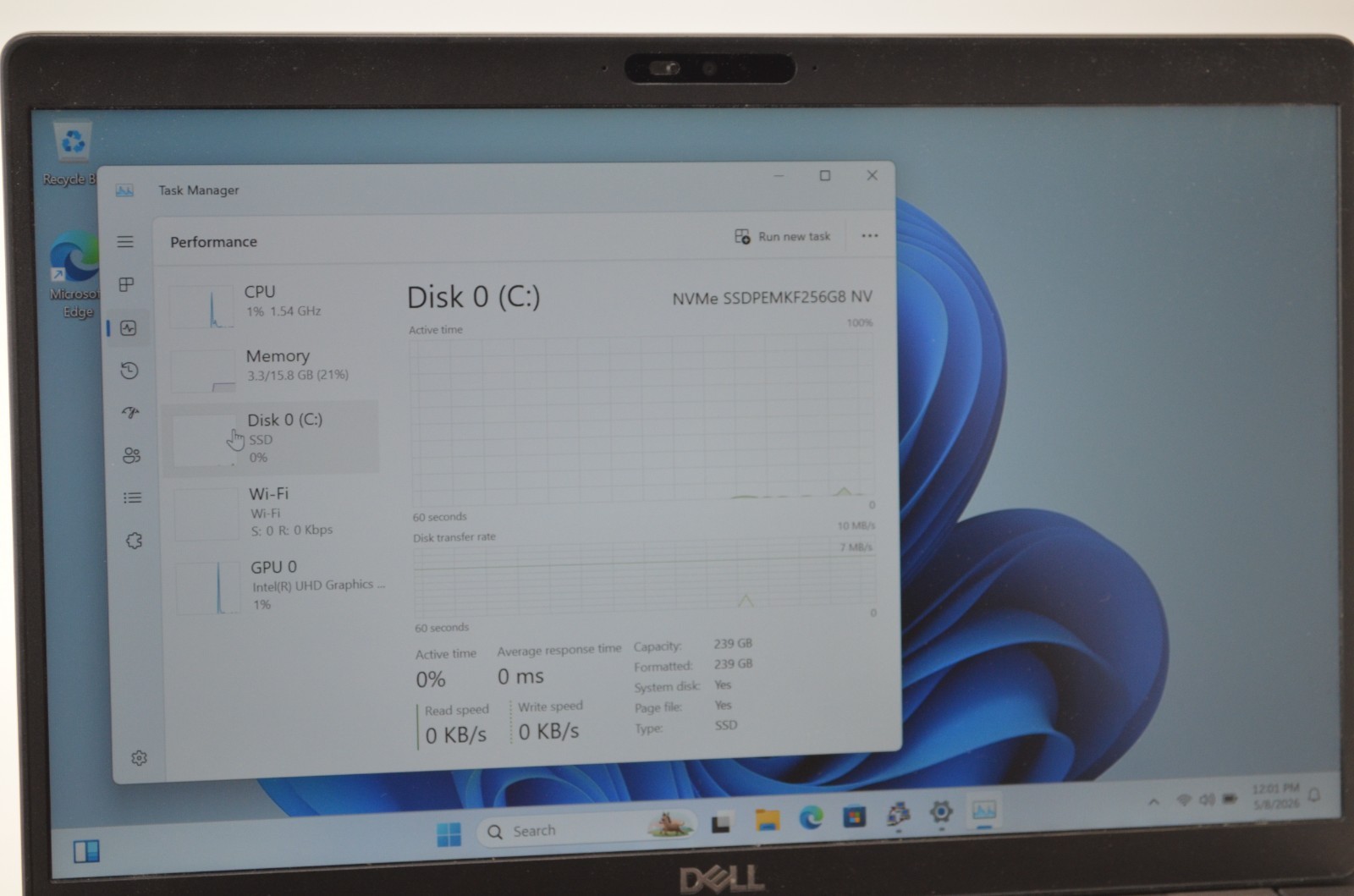Image resolution: width=1354 pixels, height=896 pixels.
Task: Open Microsoft Store from the taskbar
Action: click(x=855, y=816)
